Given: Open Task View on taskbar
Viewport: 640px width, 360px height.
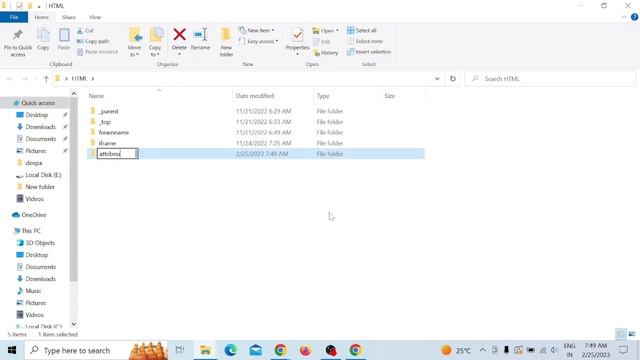Looking at the screenshot, I should point(180,350).
